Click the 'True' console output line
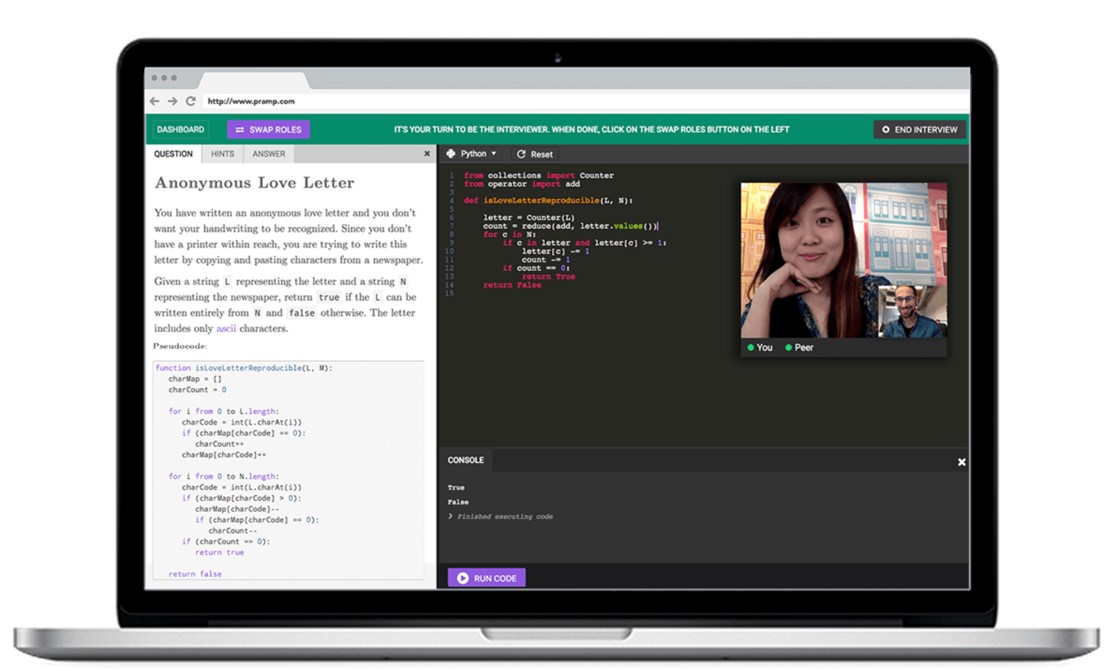 [x=455, y=488]
